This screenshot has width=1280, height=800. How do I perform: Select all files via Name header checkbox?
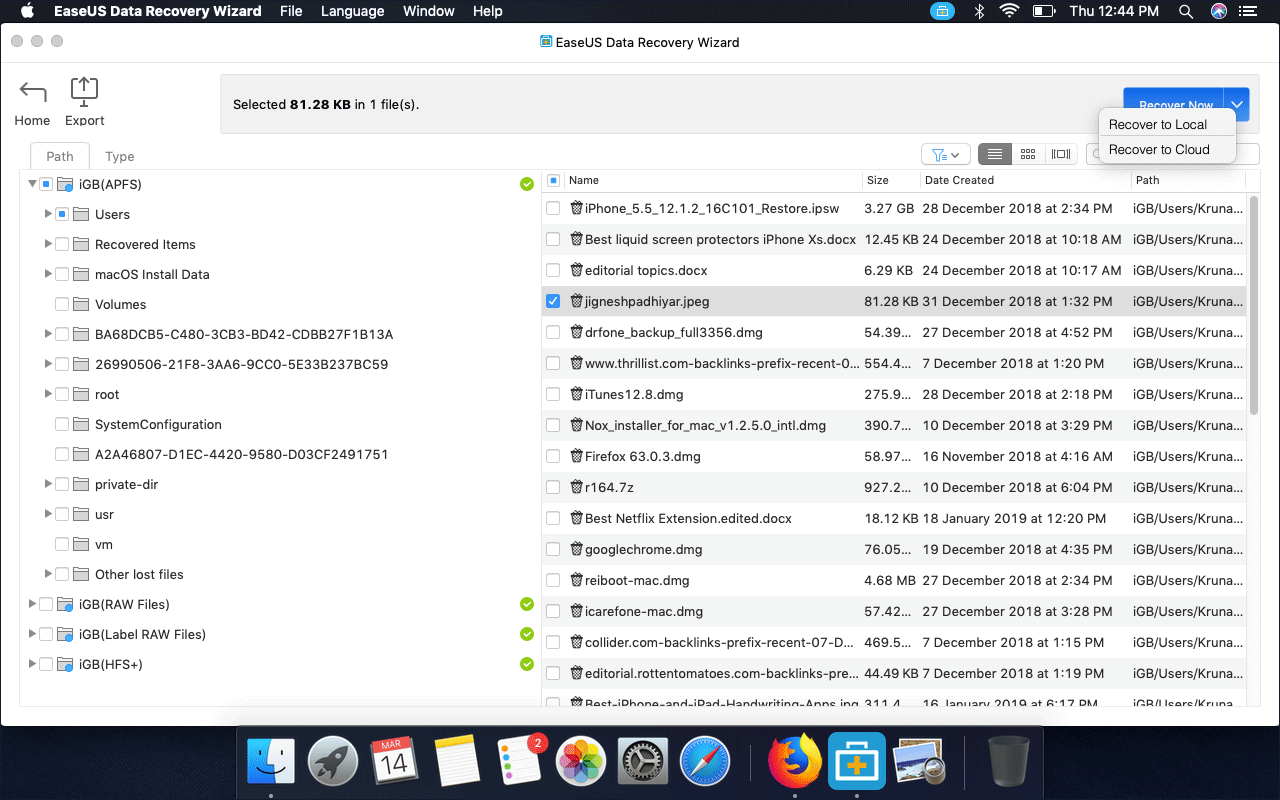click(x=553, y=180)
